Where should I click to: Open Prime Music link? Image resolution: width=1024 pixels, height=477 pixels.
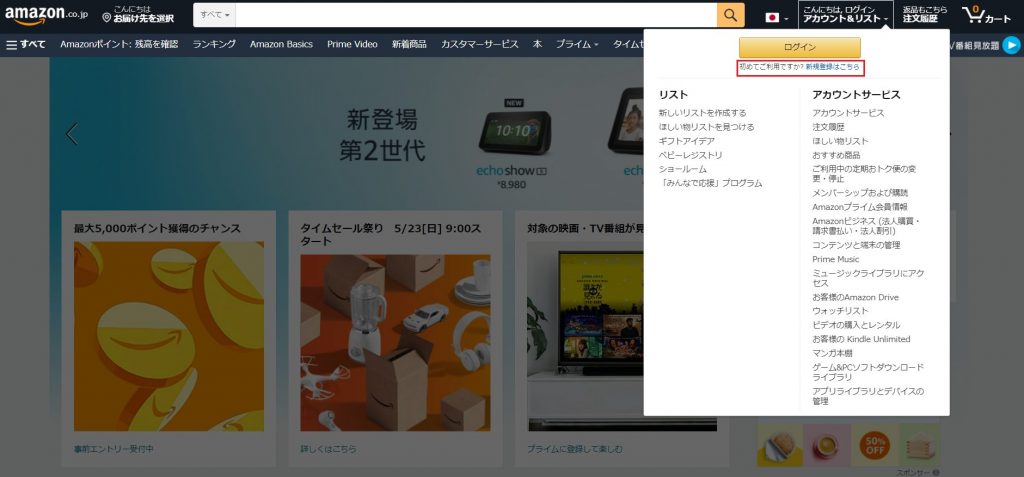click(x=836, y=259)
